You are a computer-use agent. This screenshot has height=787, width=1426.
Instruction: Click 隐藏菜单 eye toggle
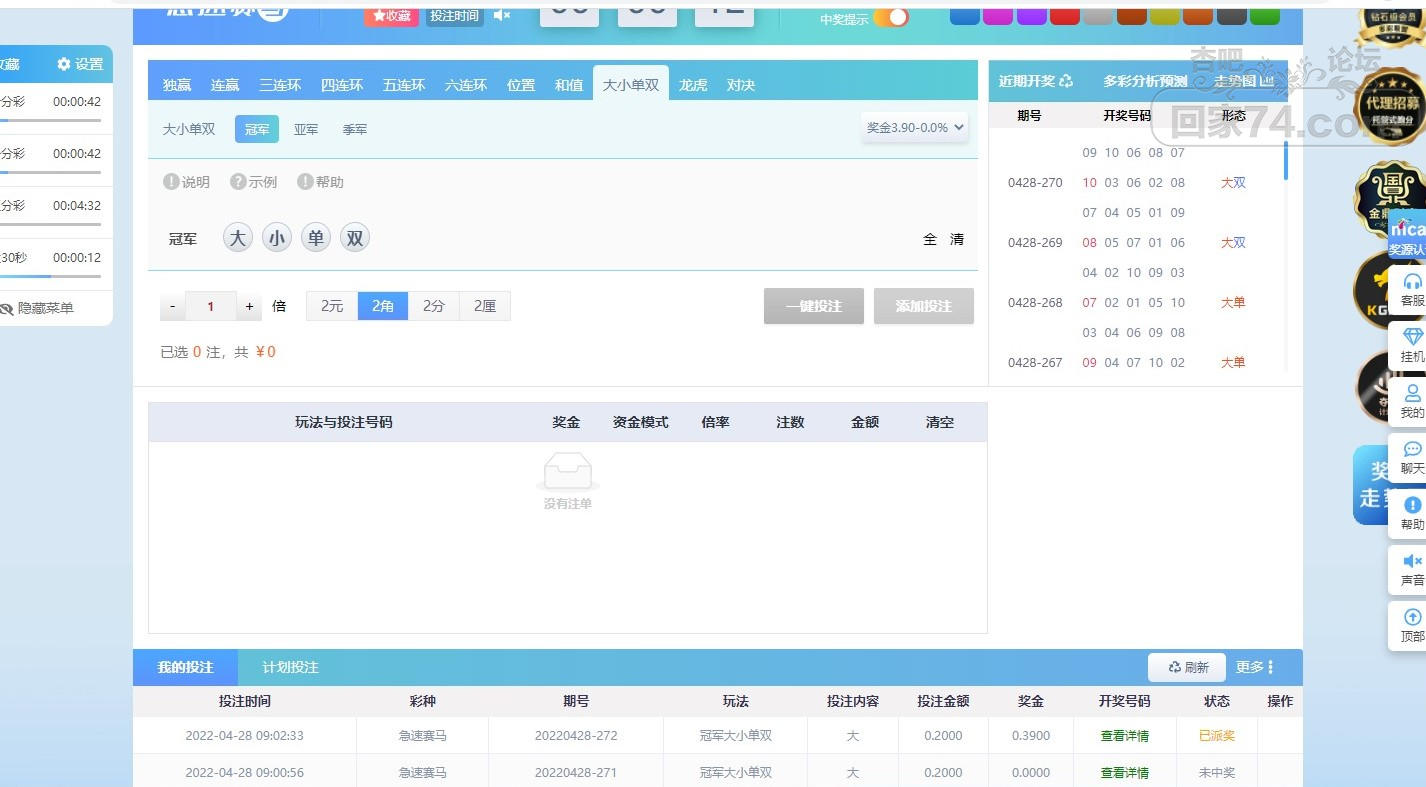[x=38, y=308]
